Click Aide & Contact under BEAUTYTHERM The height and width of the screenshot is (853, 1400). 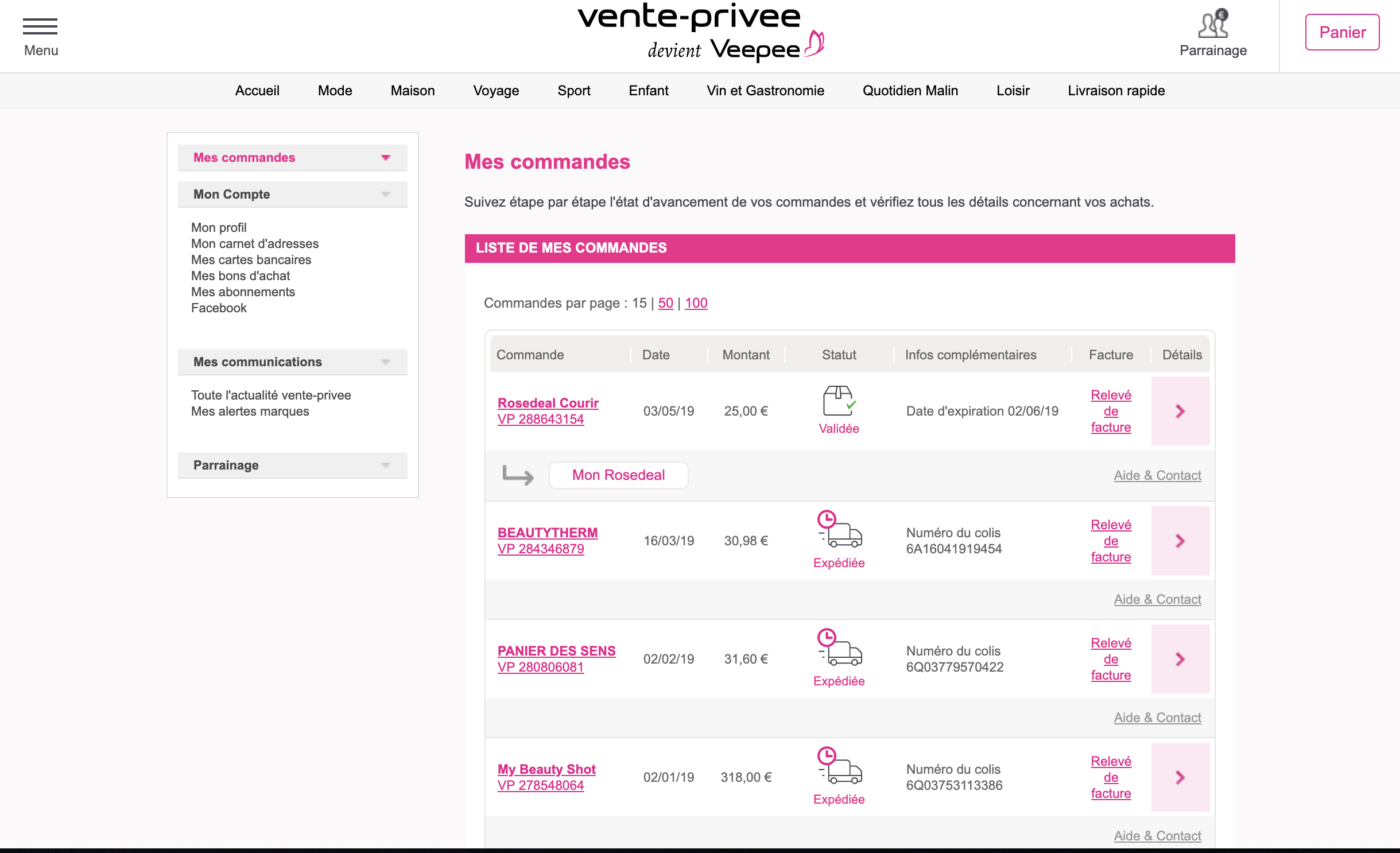[1157, 599]
